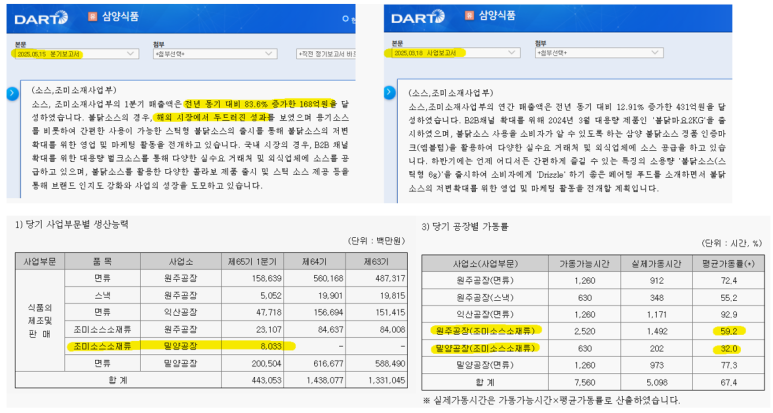This screenshot has height=413, width=773.
Task: Open the 첨부선택 dropdown in 분기보고서 window
Action: (x=214, y=54)
